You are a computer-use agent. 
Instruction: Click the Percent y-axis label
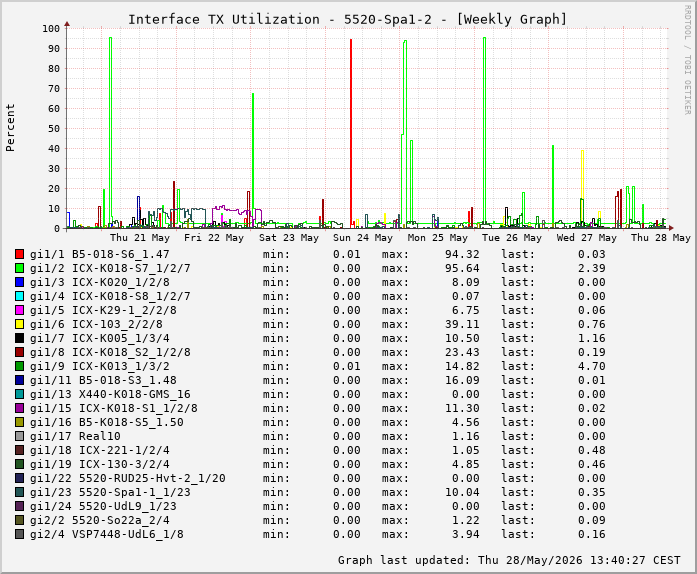tap(10, 128)
